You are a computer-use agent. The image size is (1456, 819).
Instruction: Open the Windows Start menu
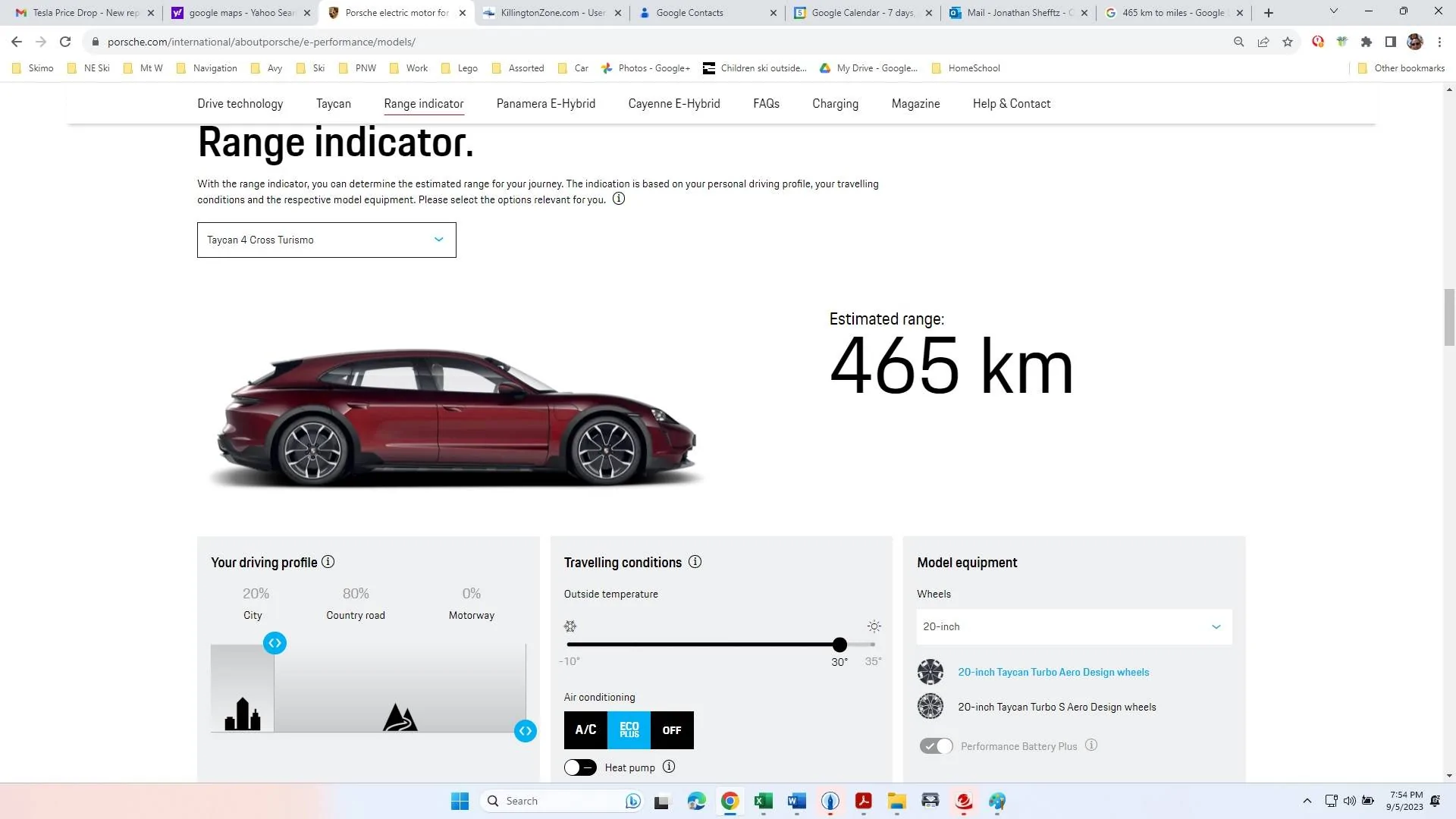(460, 801)
